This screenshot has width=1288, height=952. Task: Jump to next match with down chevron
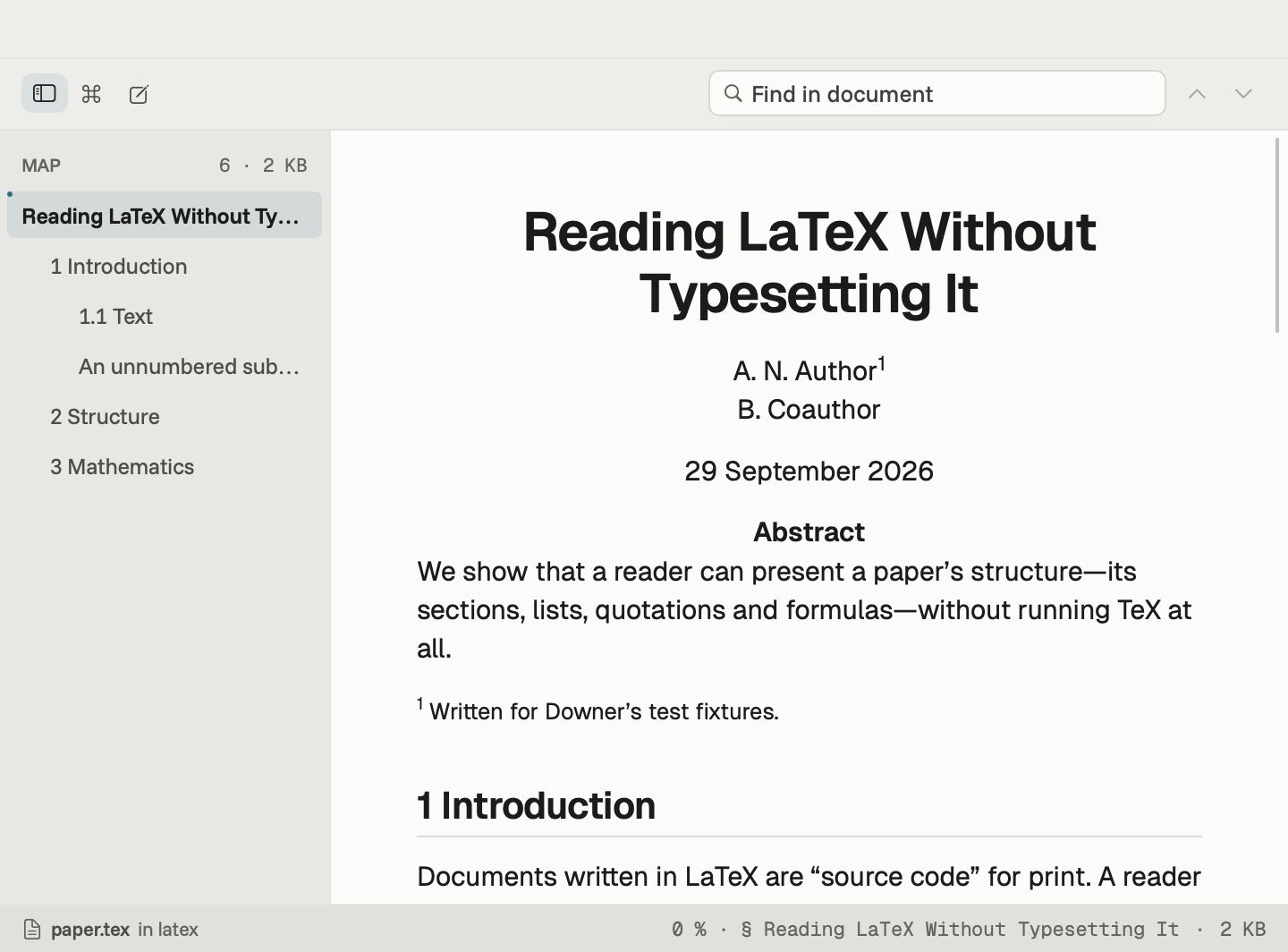[1243, 93]
